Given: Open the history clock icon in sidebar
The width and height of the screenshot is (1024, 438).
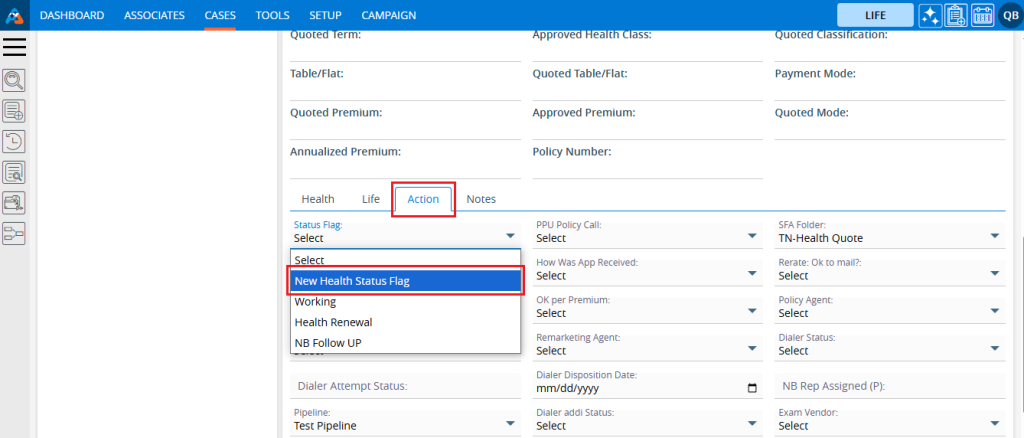Looking at the screenshot, I should tap(15, 141).
